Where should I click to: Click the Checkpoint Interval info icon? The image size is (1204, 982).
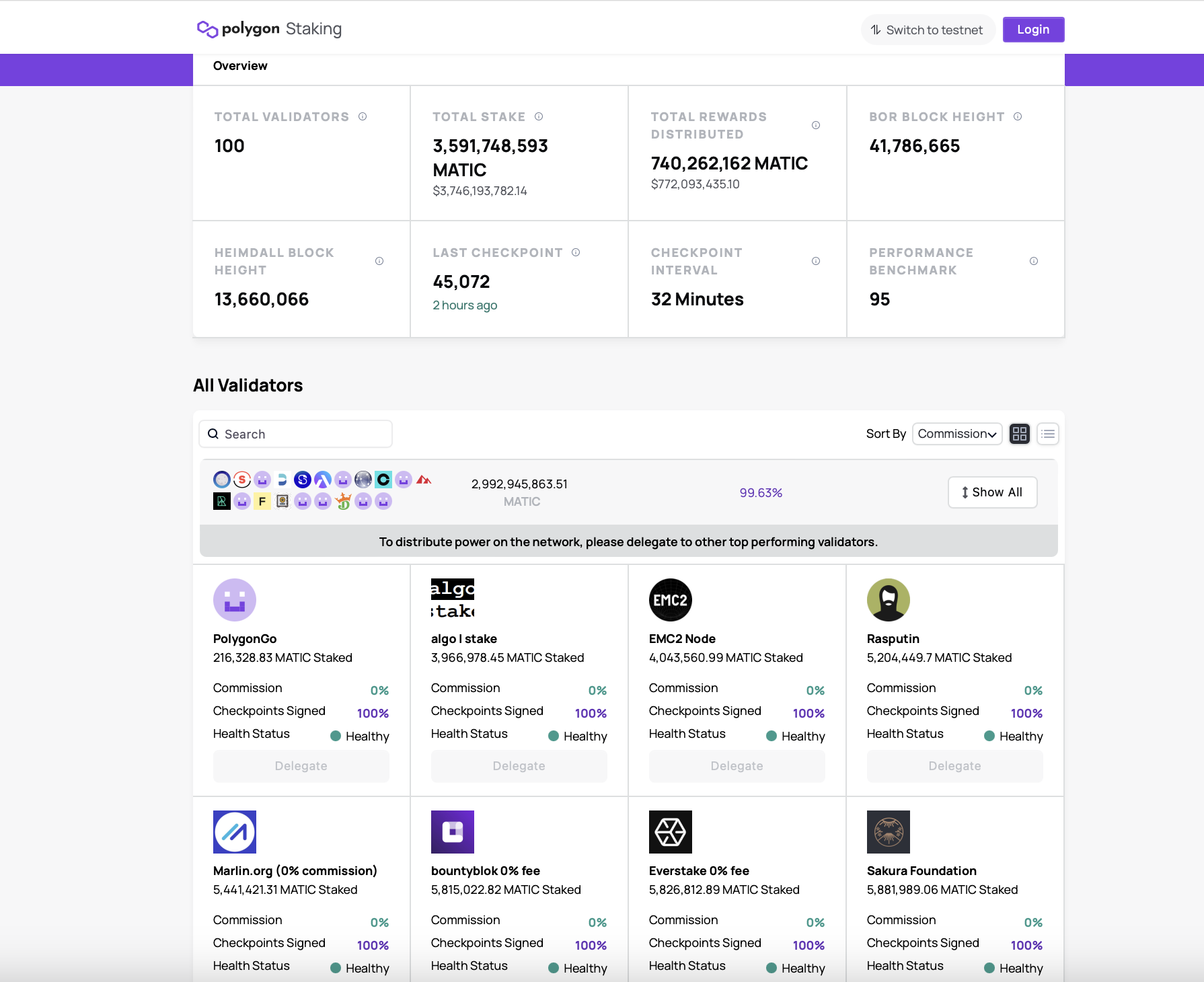click(x=816, y=261)
